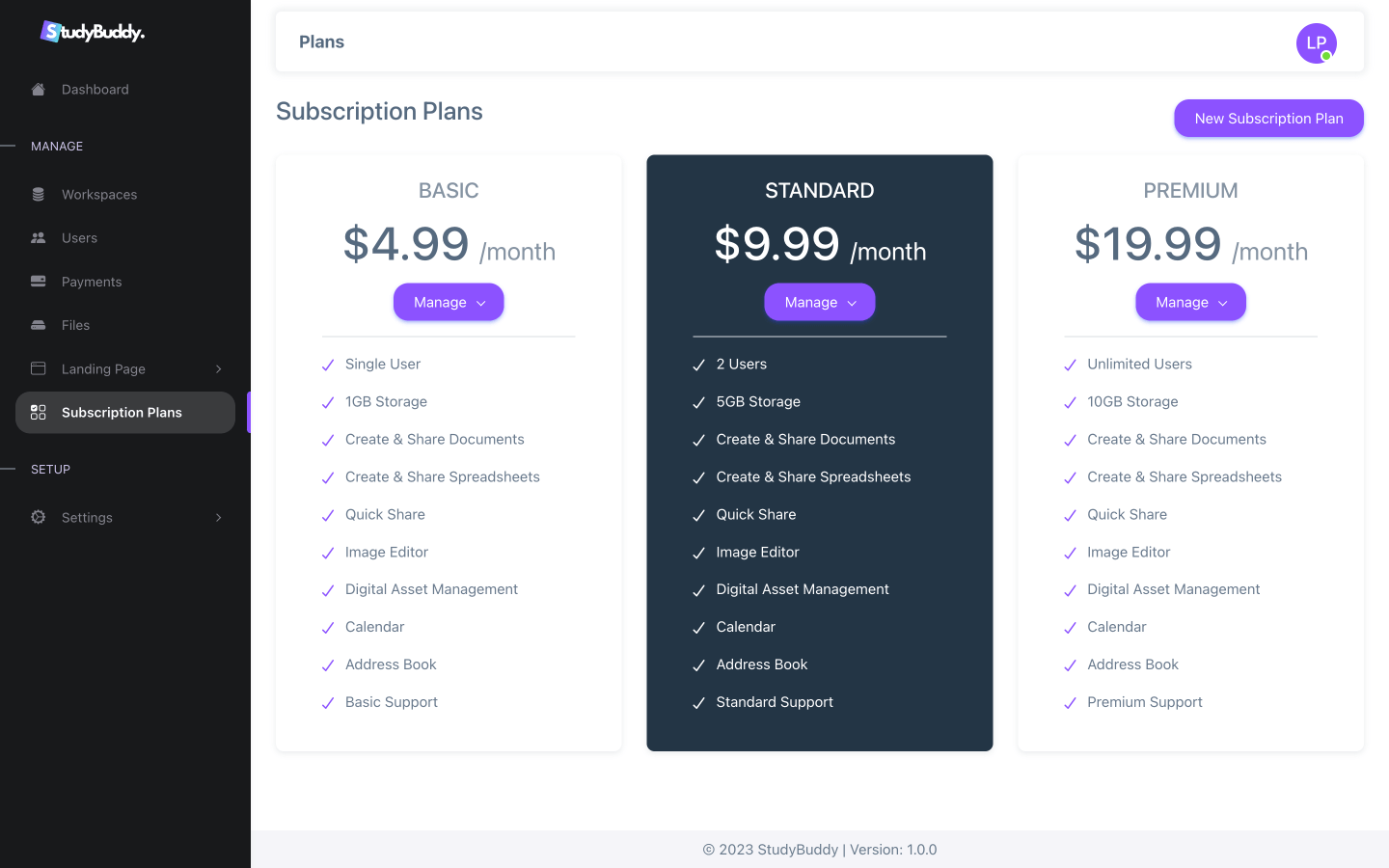Screen dimensions: 1389x868
Task: Click the Files drive icon
Action: pyautogui.click(x=39, y=326)
